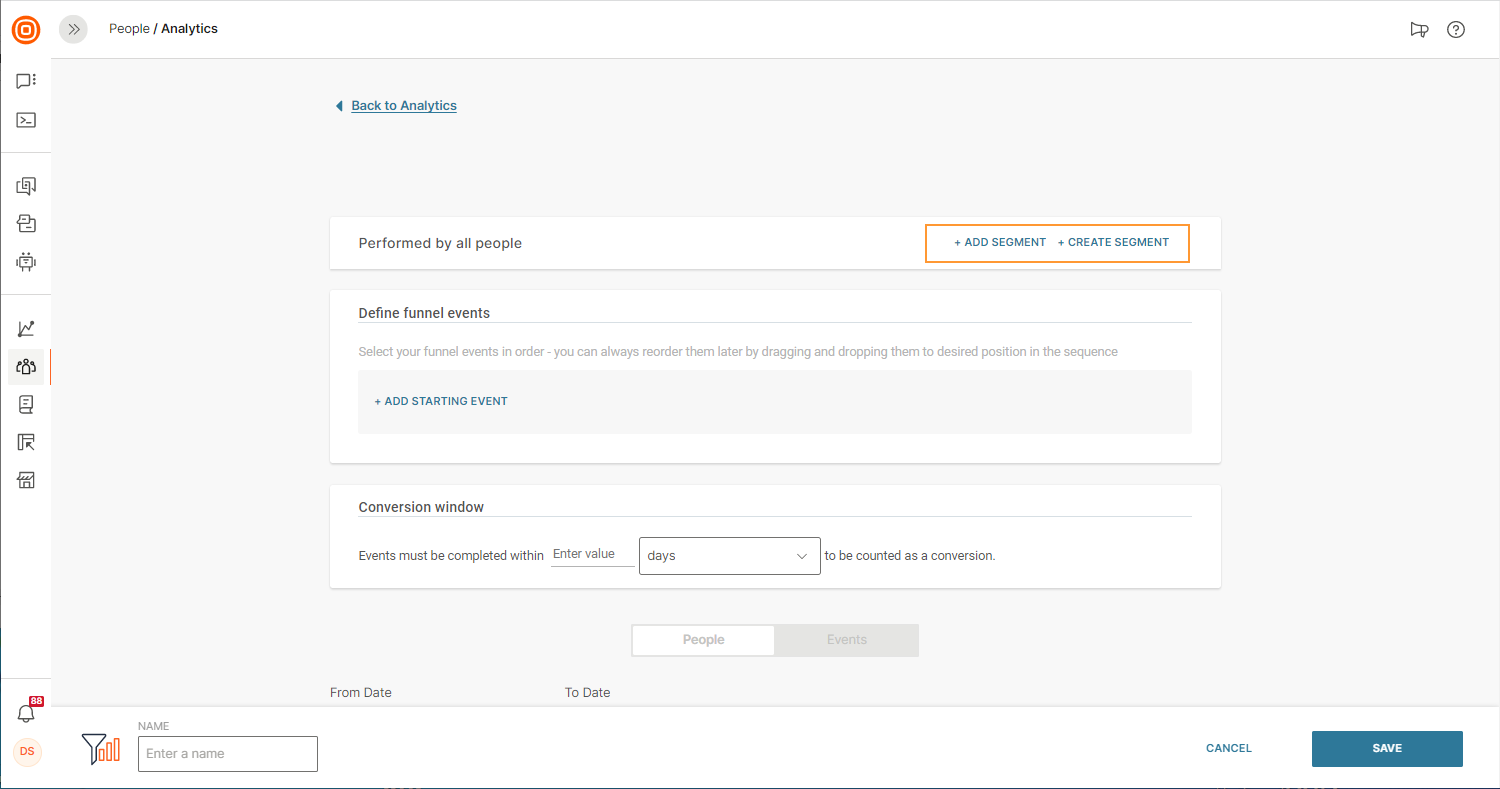Click the funnel Name input field
1500x789 pixels.
click(228, 754)
